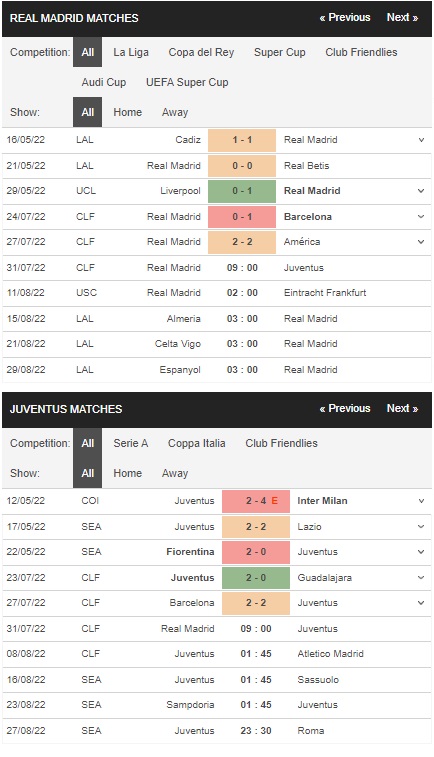Screen dimensions: 434x757
Task: Open the Eintracht Frankfurt team link
Action: pyautogui.click(x=325, y=293)
